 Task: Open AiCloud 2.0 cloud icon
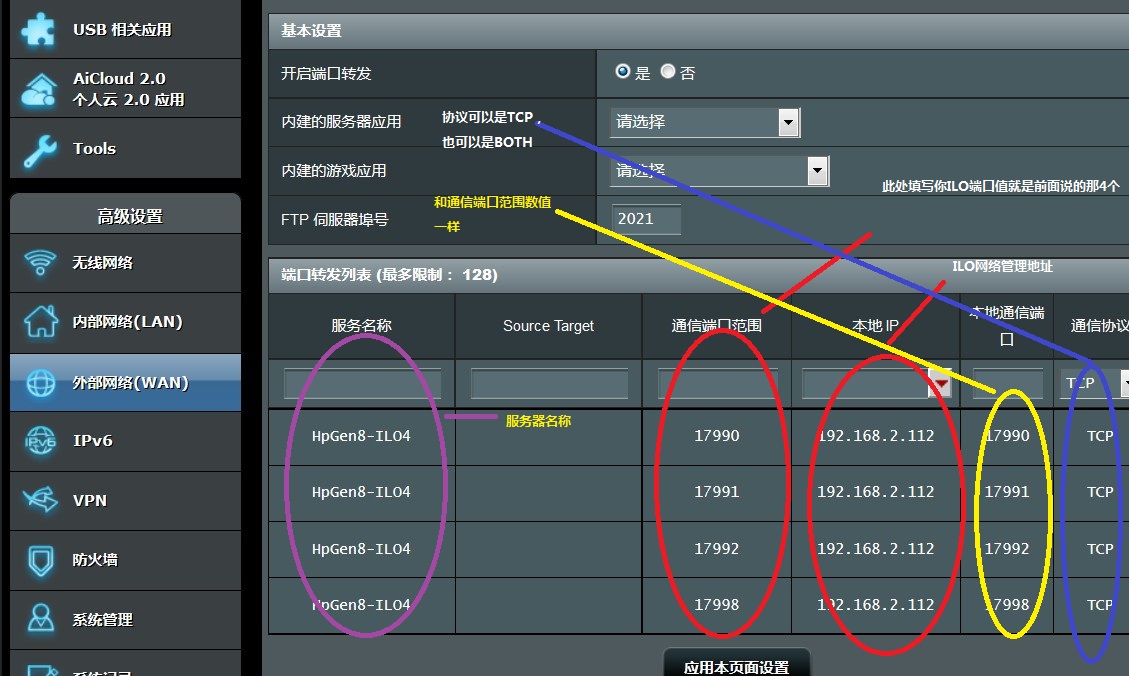(39, 89)
